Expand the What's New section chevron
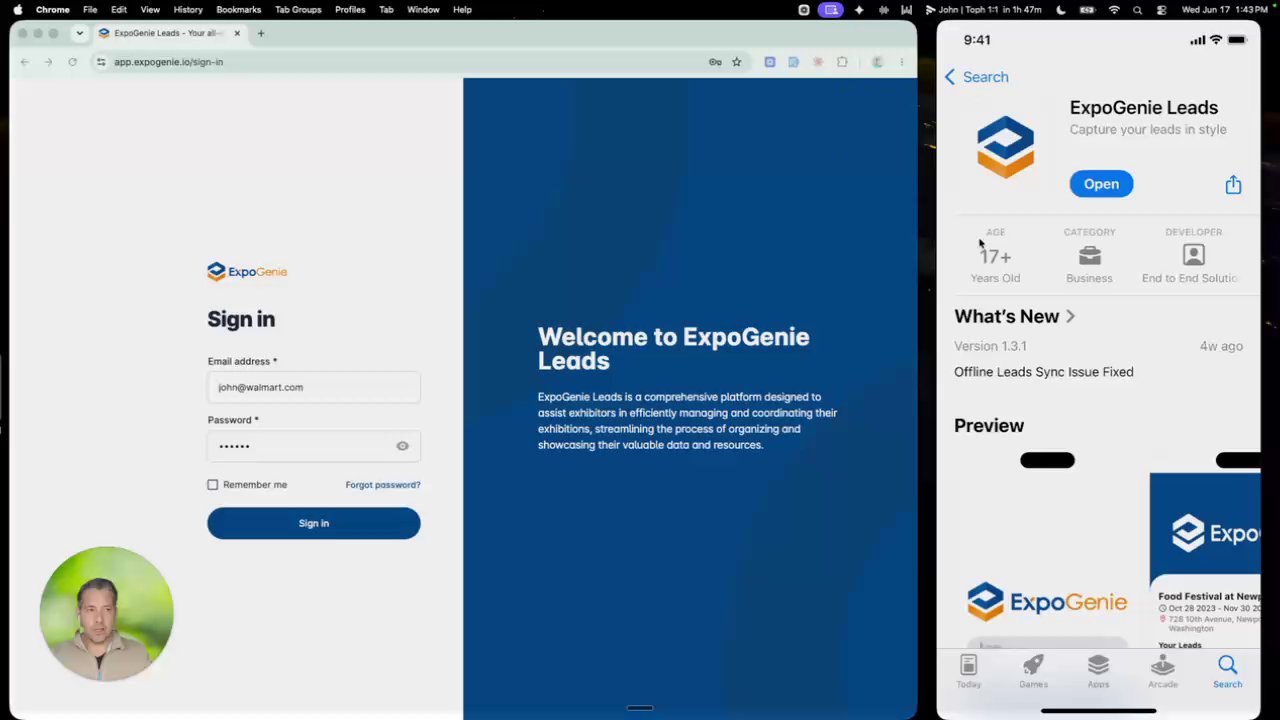Image resolution: width=1280 pixels, height=720 pixels. [x=1070, y=316]
